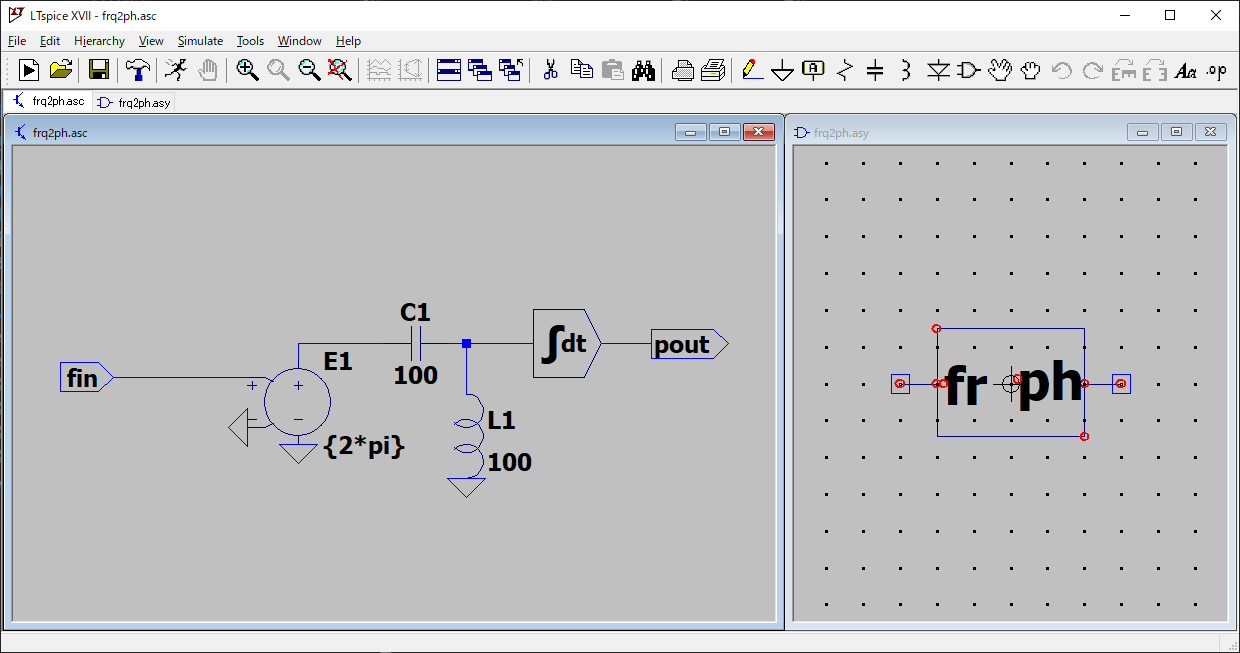This screenshot has width=1240, height=653.
Task: Open the Hierarchy menu
Action: (x=99, y=41)
